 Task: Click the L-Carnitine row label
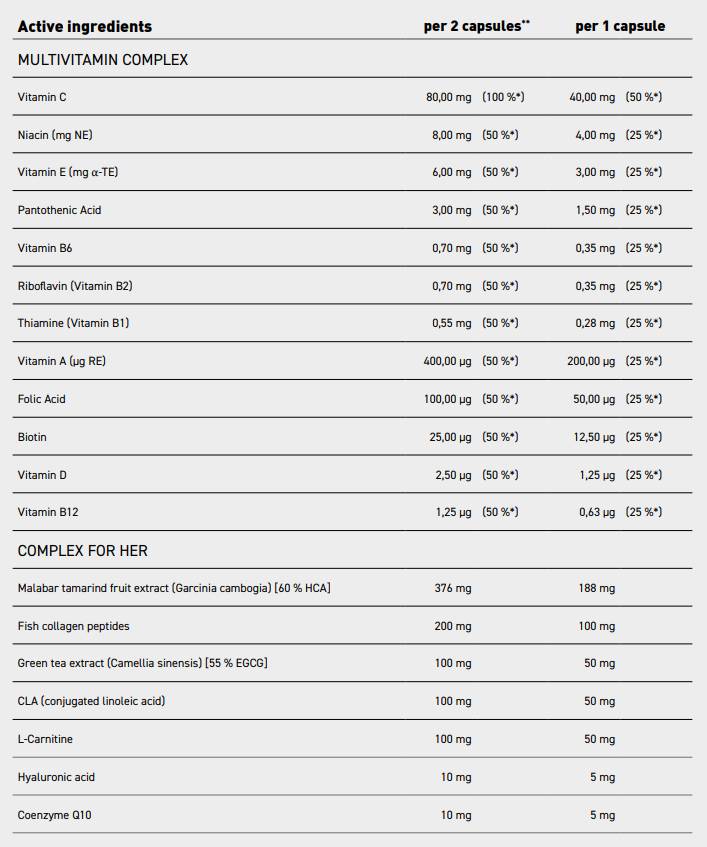[45, 739]
